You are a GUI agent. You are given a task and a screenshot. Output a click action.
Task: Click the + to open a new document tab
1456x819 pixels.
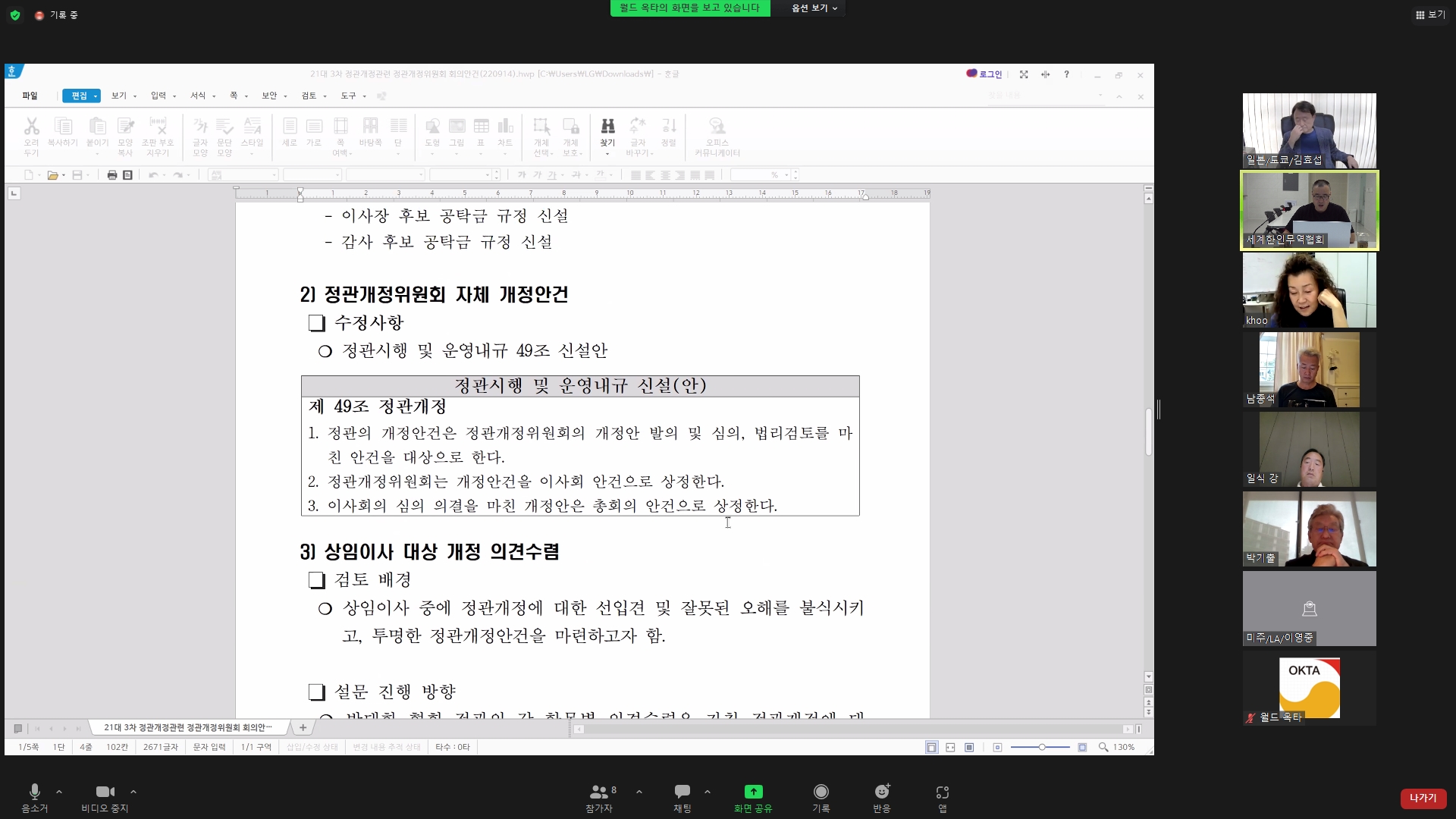tap(303, 727)
